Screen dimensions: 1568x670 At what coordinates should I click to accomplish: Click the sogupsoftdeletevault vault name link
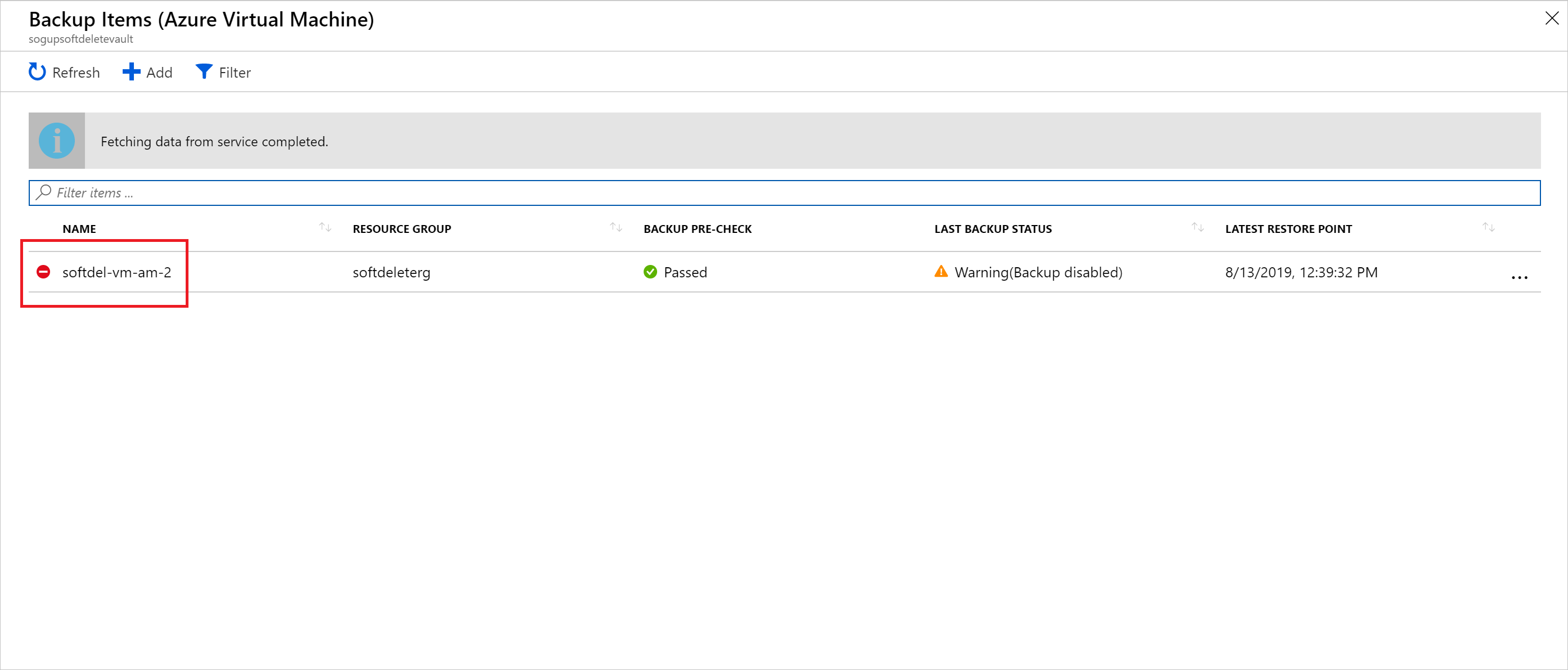pyautogui.click(x=83, y=39)
